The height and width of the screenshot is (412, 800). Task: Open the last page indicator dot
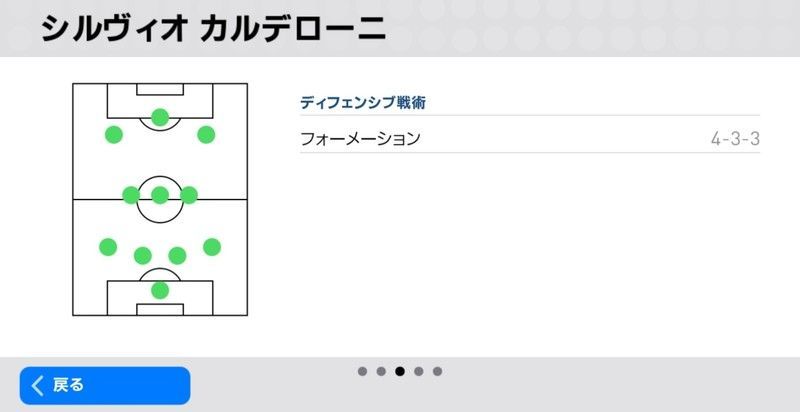click(x=438, y=371)
